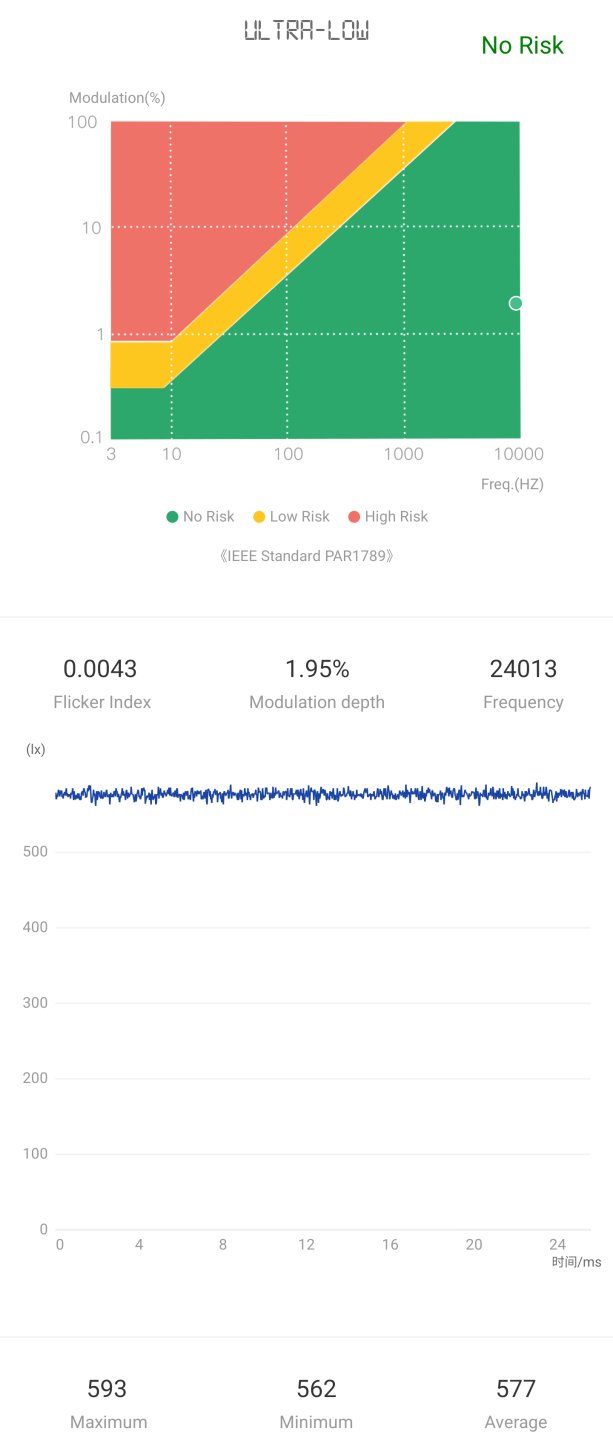Select the measurement point marker on chart
The width and height of the screenshot is (613, 1440).
pyautogui.click(x=516, y=303)
